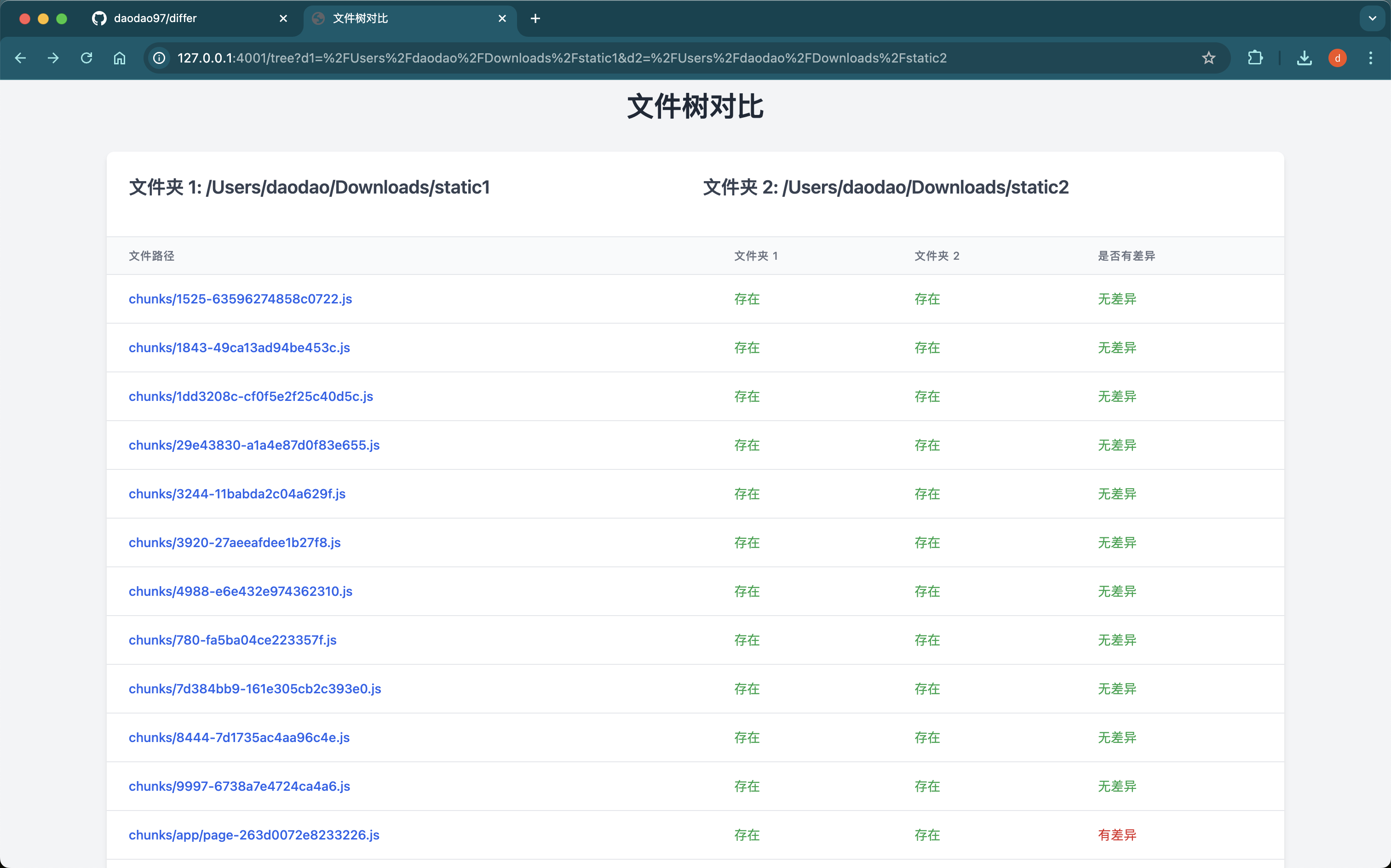The height and width of the screenshot is (868, 1391).
Task: Open a new tab with the plus button
Action: pyautogui.click(x=535, y=18)
